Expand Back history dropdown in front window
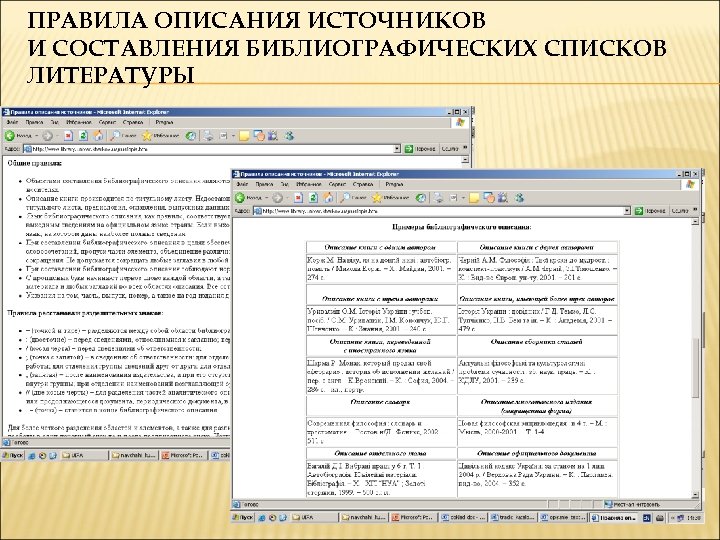 tap(267, 198)
